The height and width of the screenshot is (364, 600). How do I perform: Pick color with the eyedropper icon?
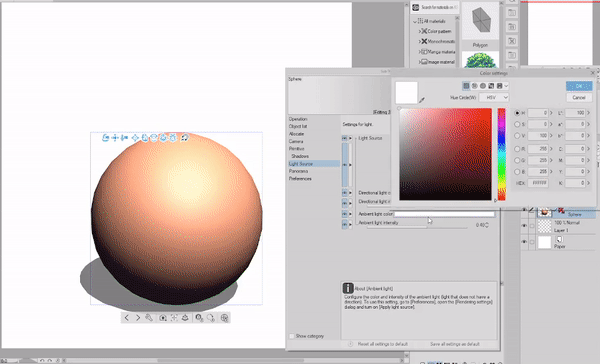pyautogui.click(x=422, y=100)
